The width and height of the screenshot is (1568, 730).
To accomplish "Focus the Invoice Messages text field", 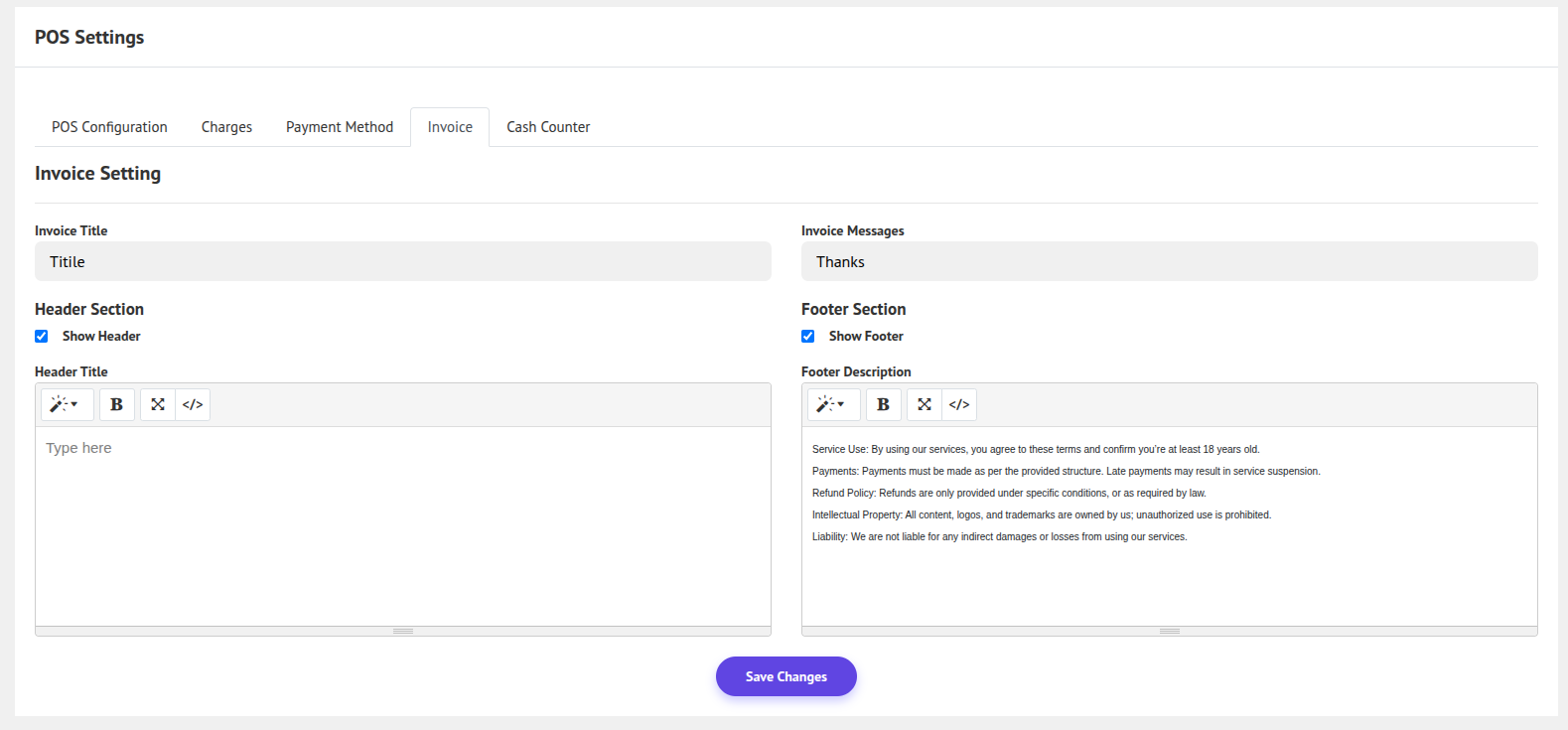I will pos(1169,262).
